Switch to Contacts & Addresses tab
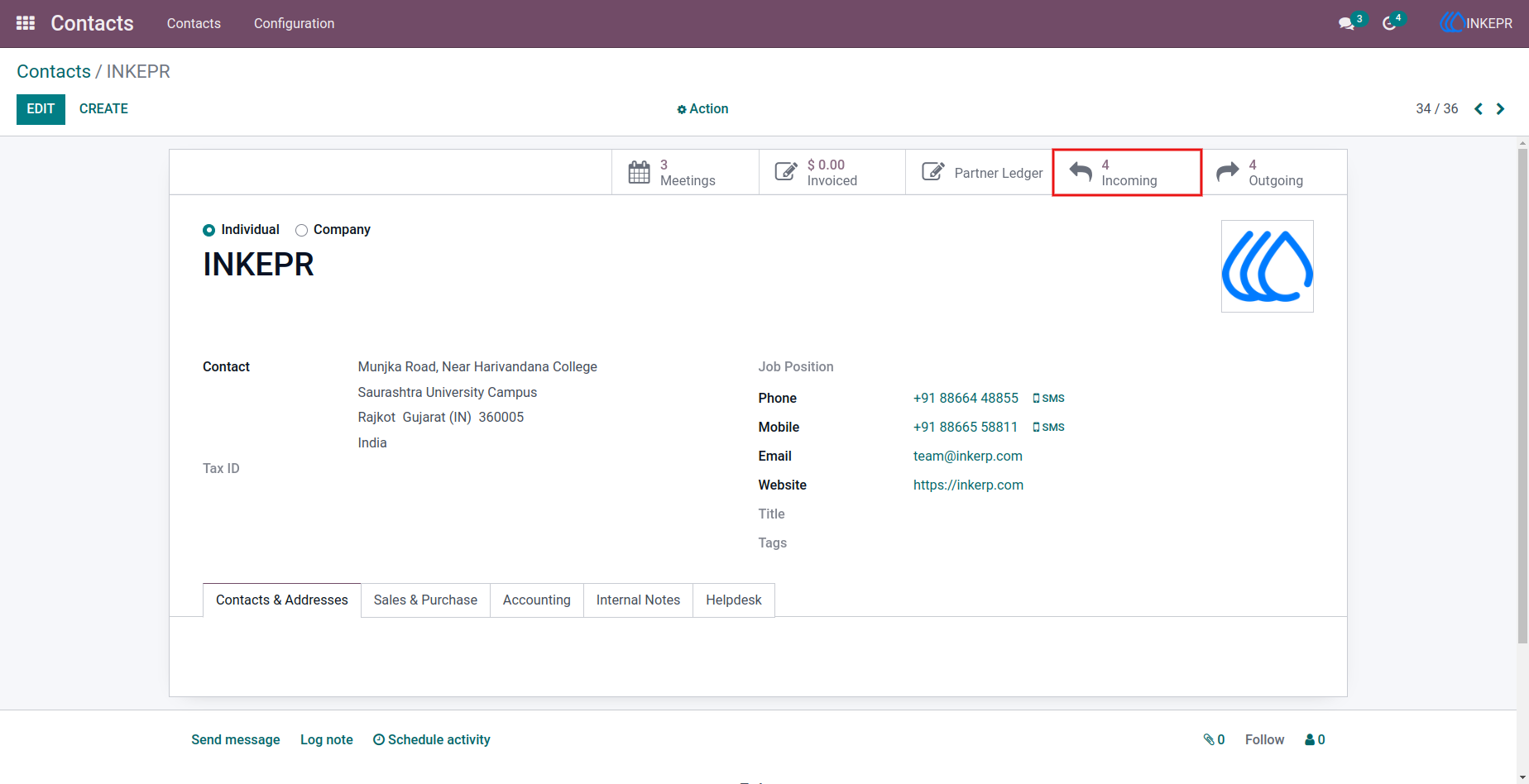Viewport: 1529px width, 784px height. 281,600
